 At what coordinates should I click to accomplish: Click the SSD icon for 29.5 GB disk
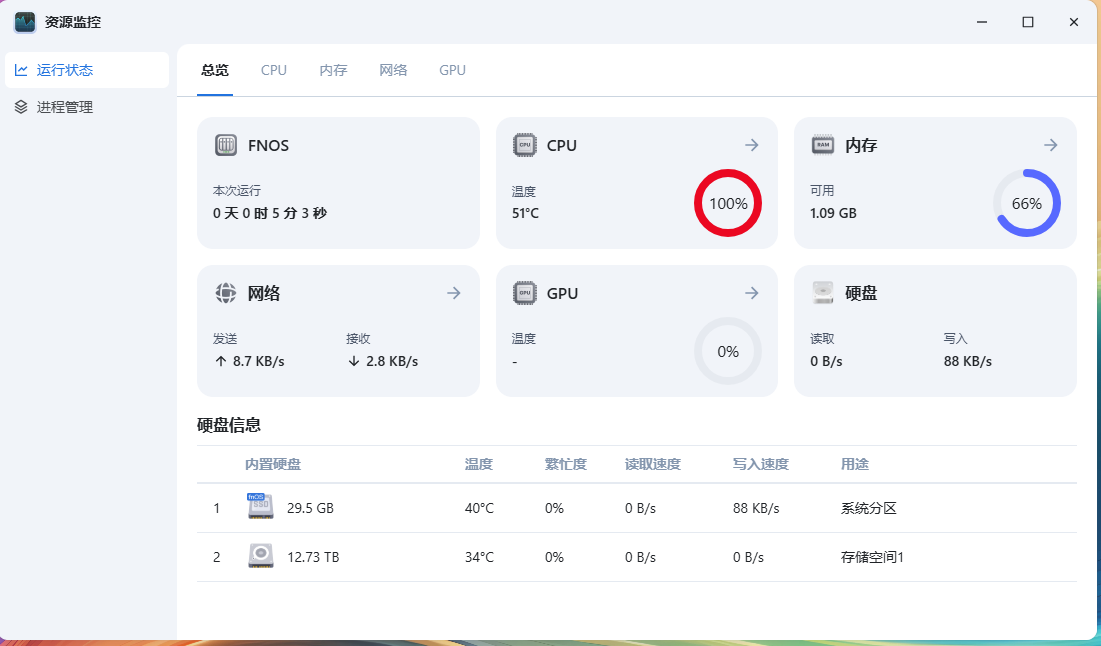coord(261,506)
